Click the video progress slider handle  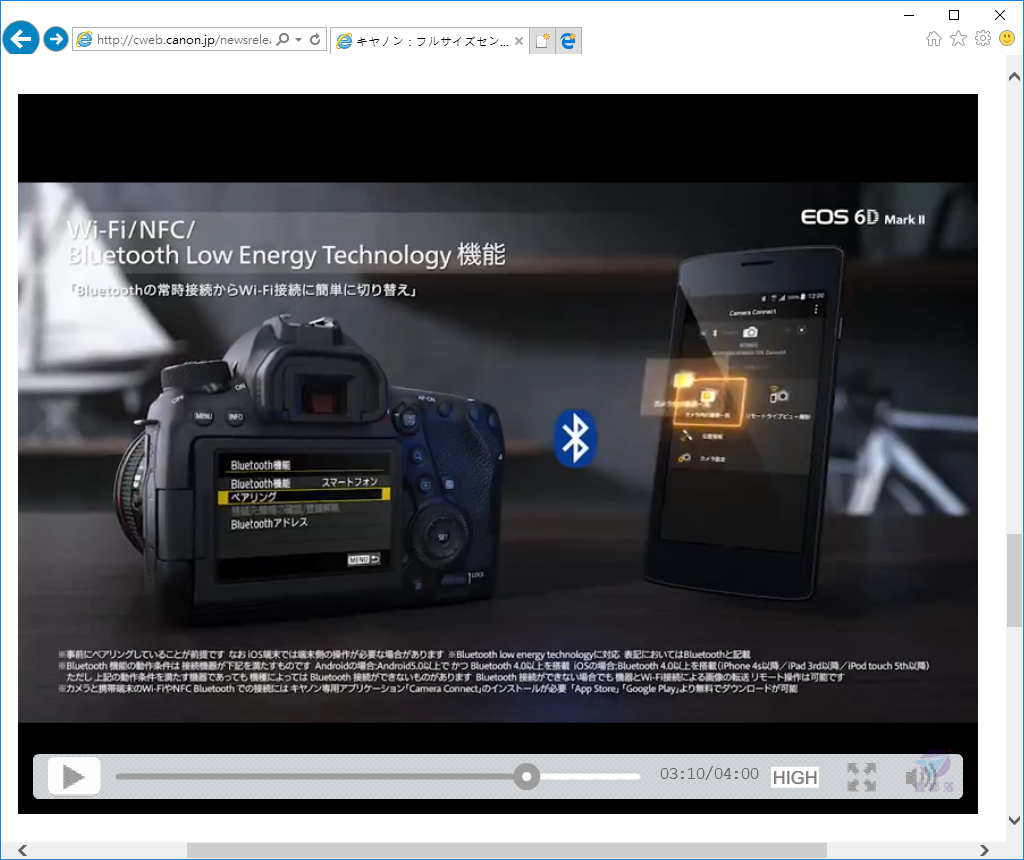coord(526,776)
